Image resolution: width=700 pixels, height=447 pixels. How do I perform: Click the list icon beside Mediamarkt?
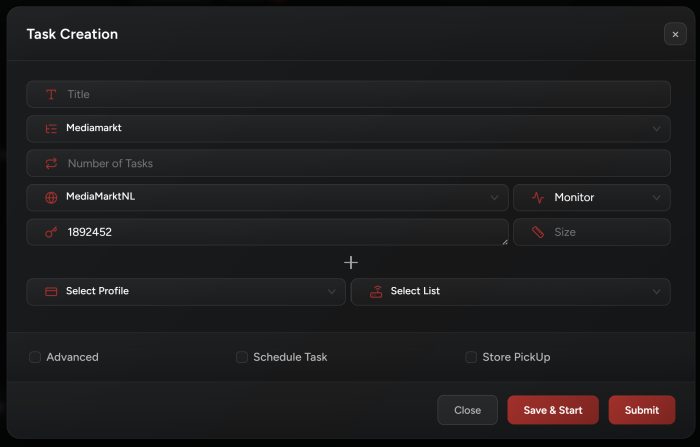point(51,129)
